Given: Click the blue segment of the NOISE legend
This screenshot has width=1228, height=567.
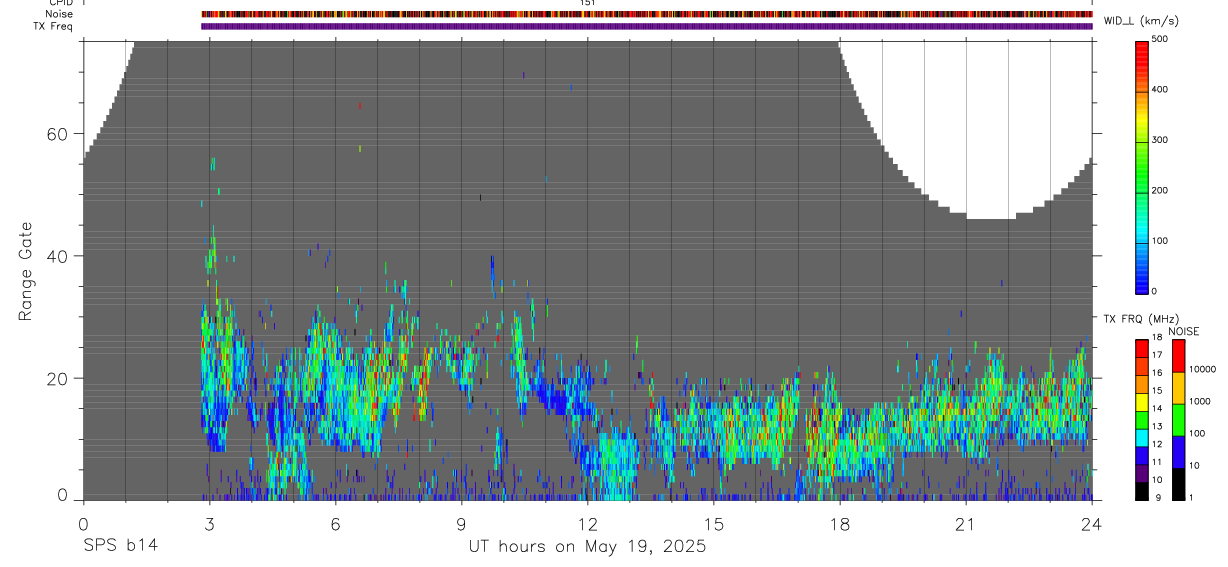Looking at the screenshot, I should click(x=1179, y=451).
